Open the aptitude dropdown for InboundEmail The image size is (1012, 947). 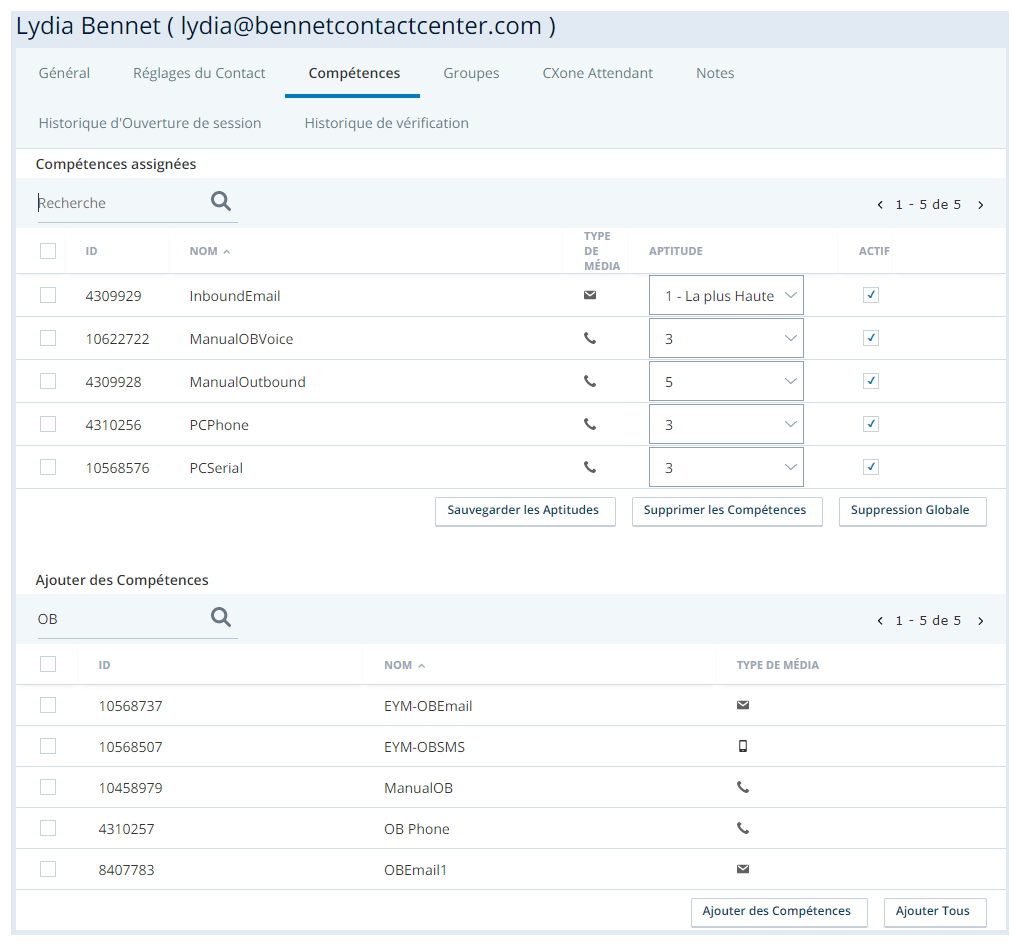tap(726, 296)
